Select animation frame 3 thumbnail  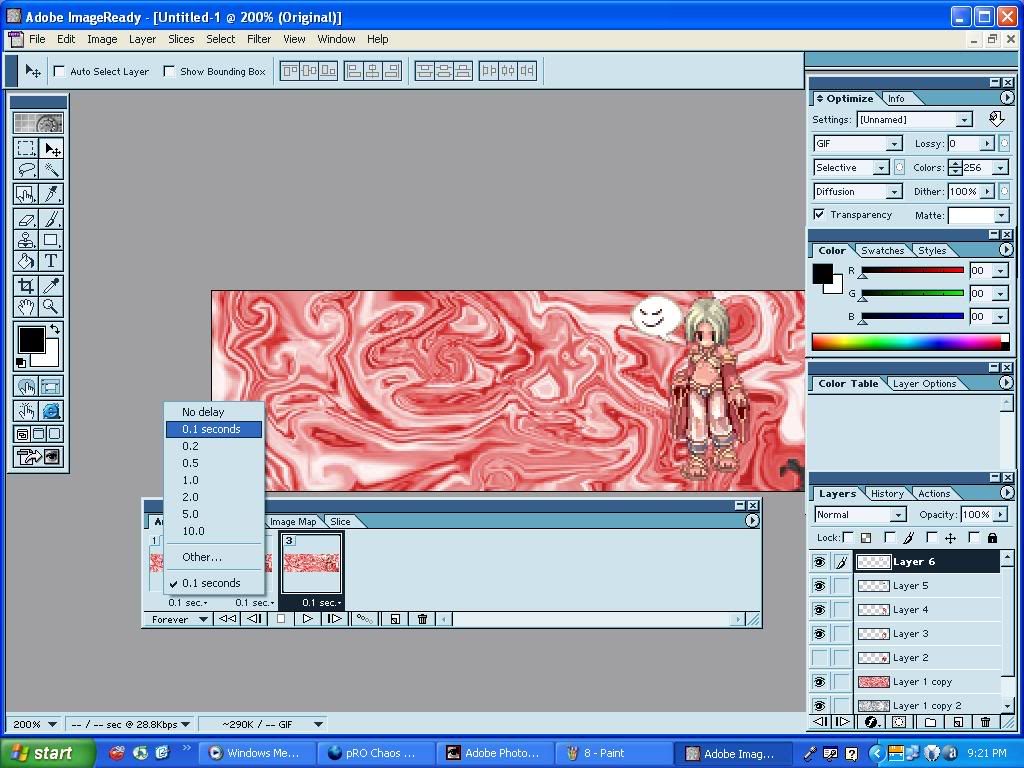(x=312, y=562)
